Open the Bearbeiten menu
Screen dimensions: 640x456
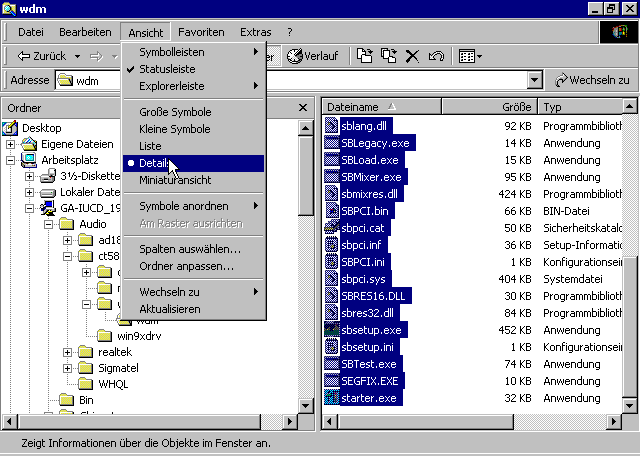tap(85, 32)
